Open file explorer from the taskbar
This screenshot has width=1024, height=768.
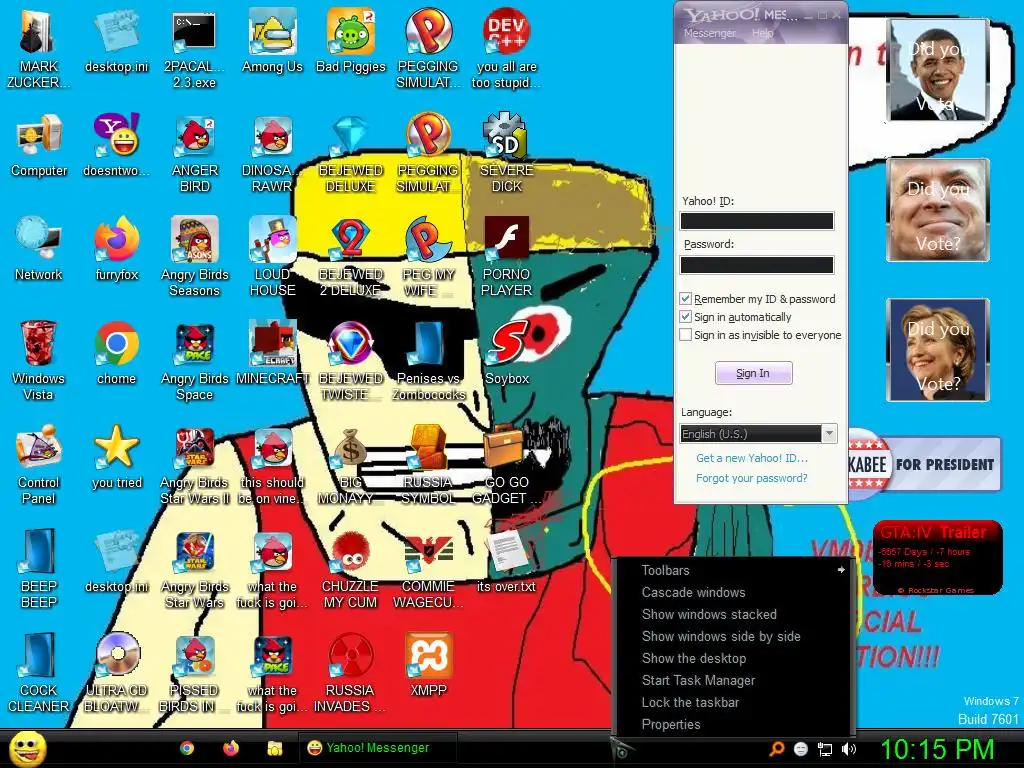pos(274,748)
